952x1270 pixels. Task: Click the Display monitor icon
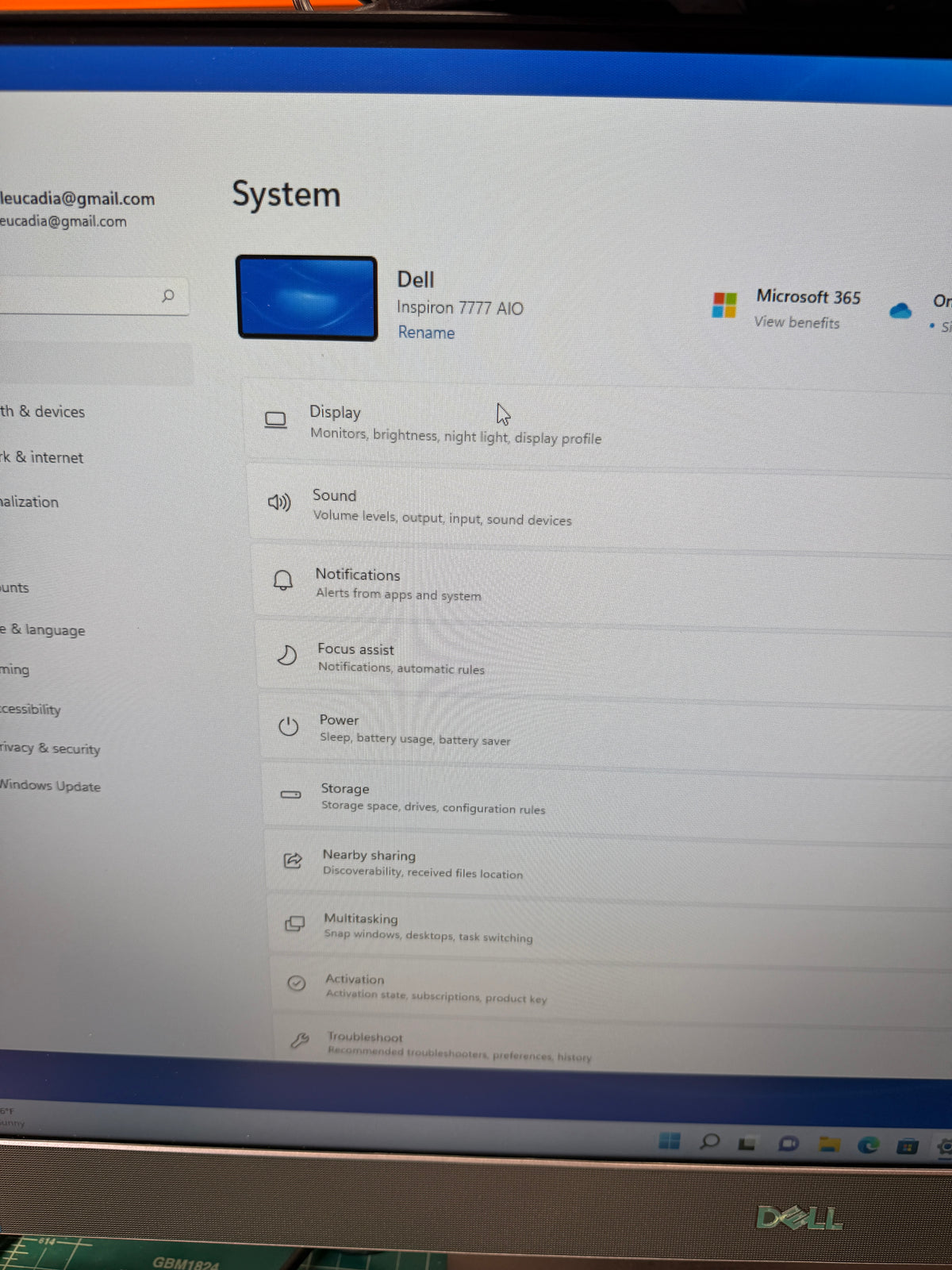pyautogui.click(x=275, y=420)
